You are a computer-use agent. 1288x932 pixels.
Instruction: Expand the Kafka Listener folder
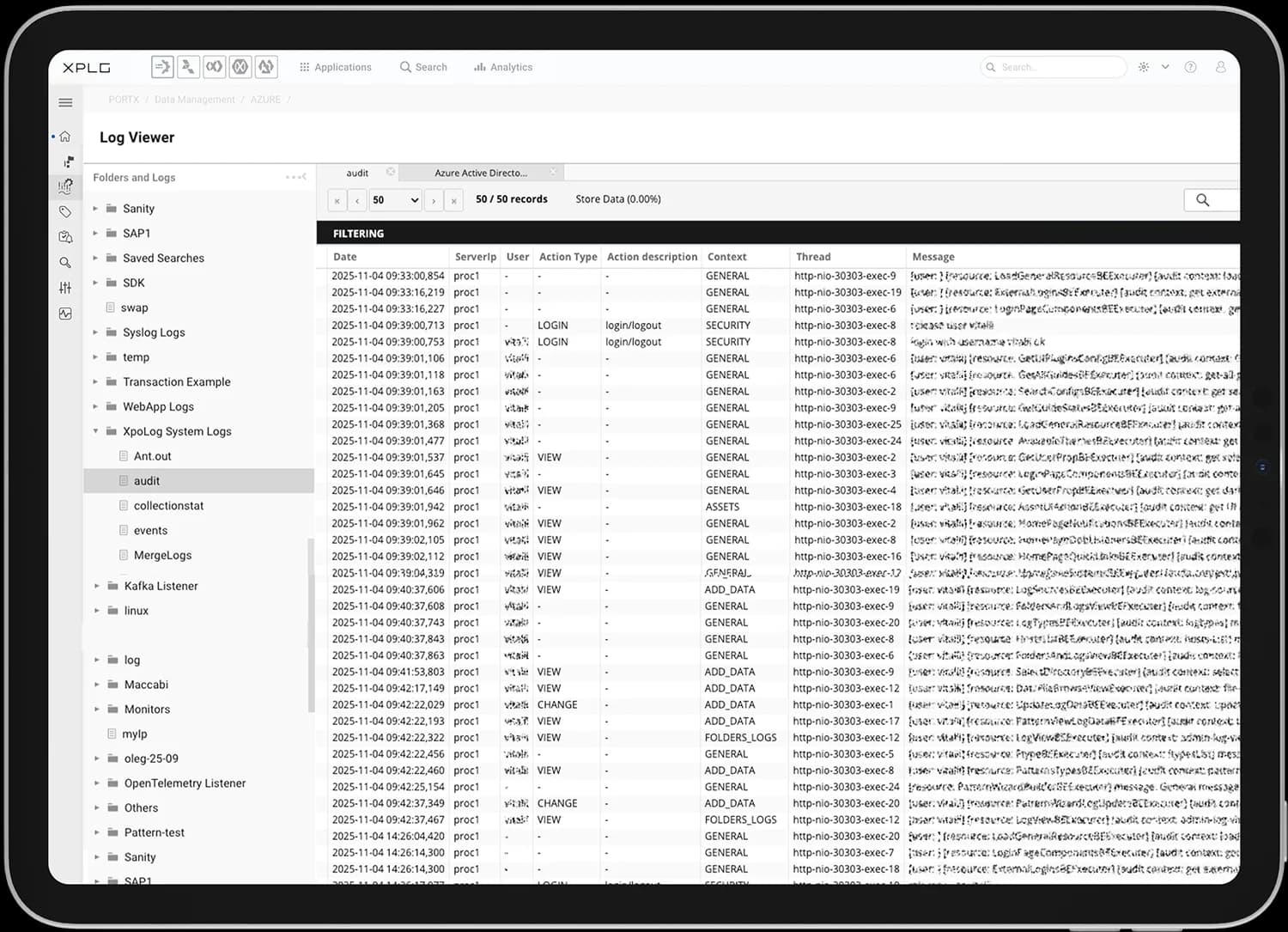97,586
